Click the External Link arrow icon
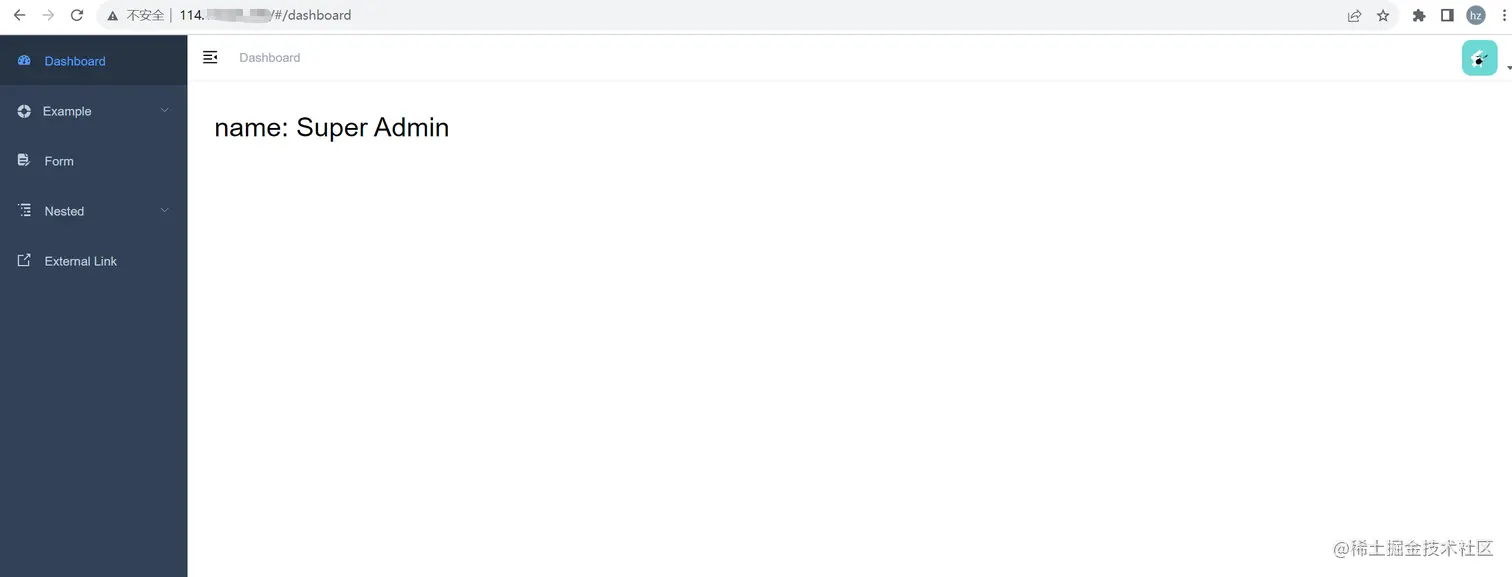Screen dimensions: 1512x577 coord(24,260)
